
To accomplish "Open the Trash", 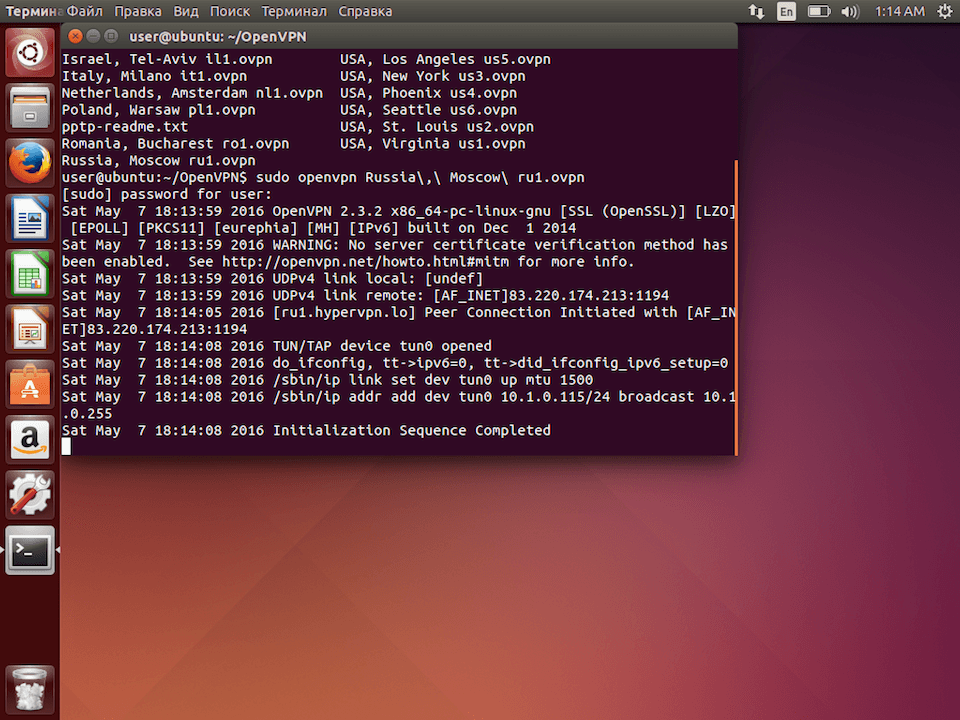I will point(29,688).
